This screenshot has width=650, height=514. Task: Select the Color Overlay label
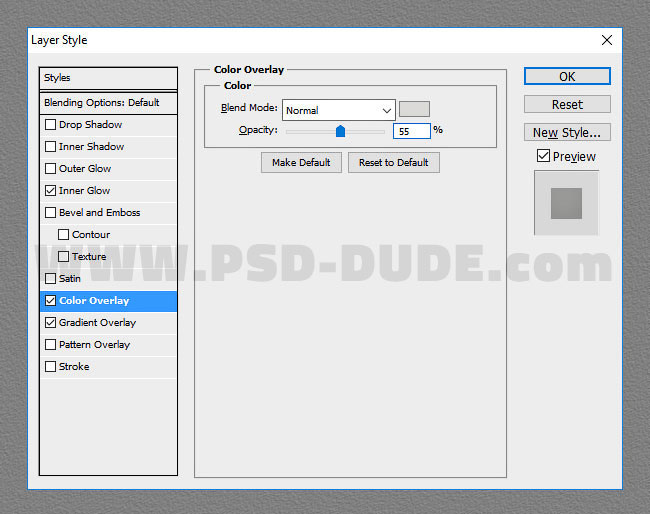(94, 301)
